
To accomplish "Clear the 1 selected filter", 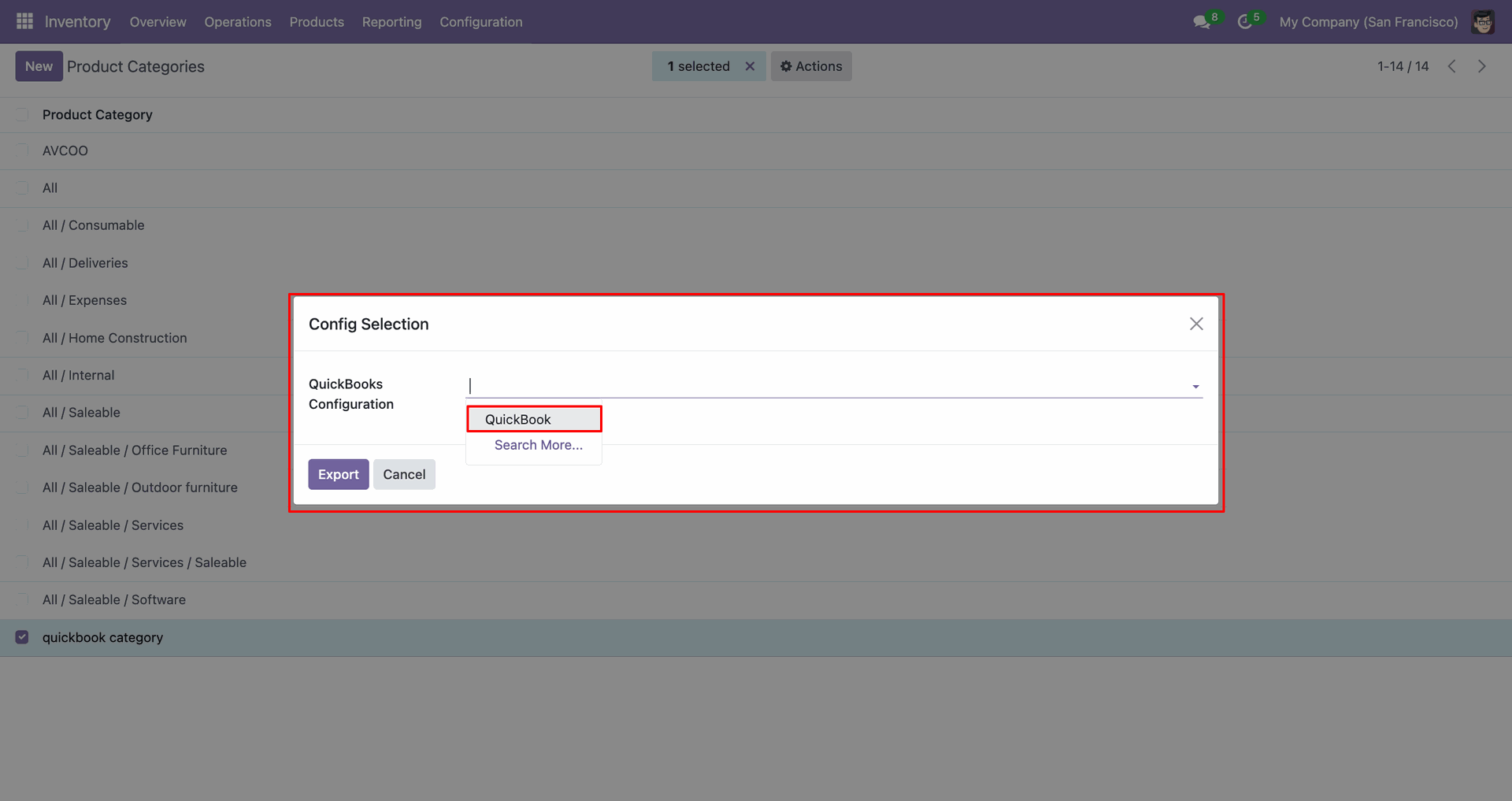I will (x=750, y=66).
